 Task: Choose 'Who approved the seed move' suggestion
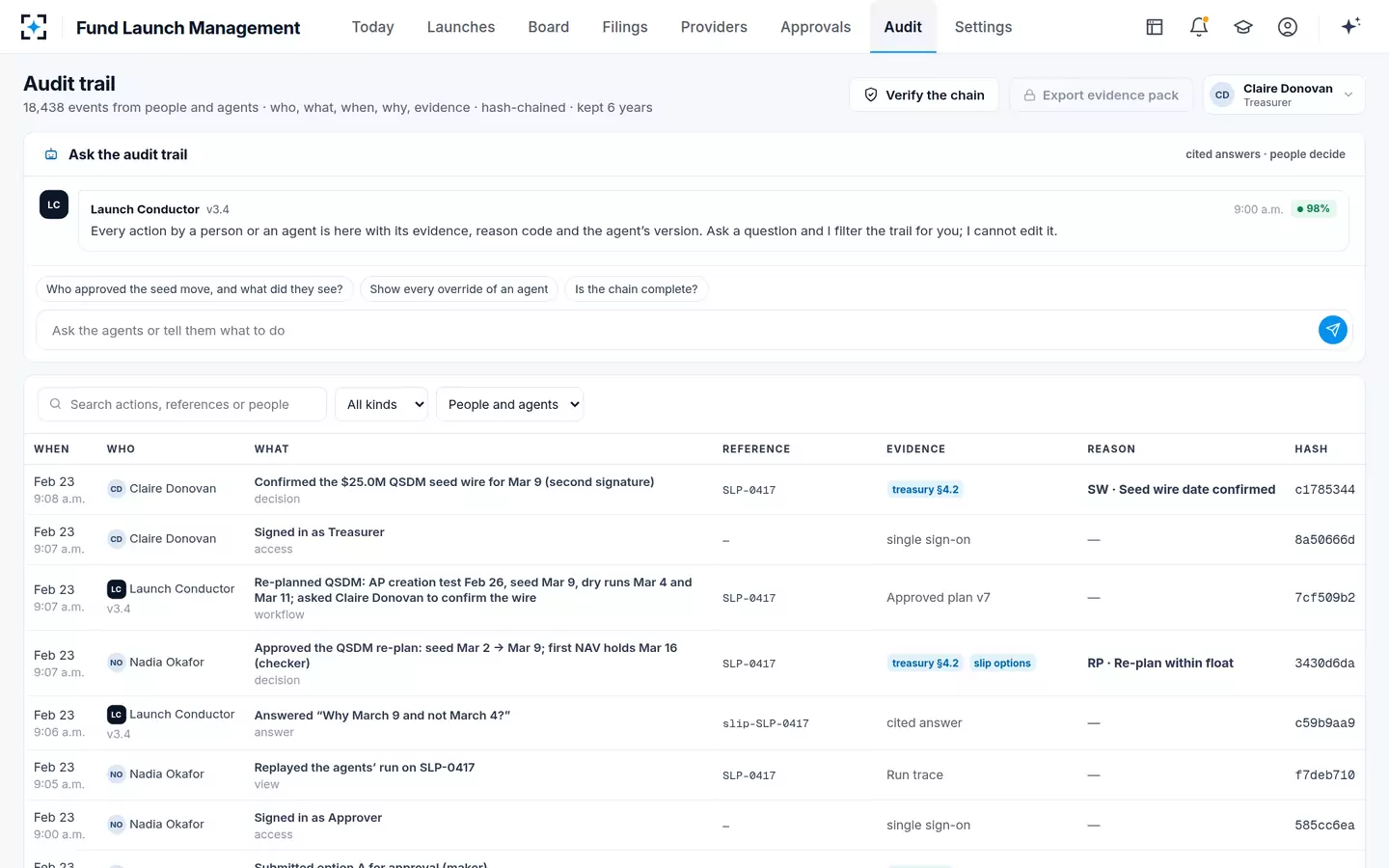point(195,289)
